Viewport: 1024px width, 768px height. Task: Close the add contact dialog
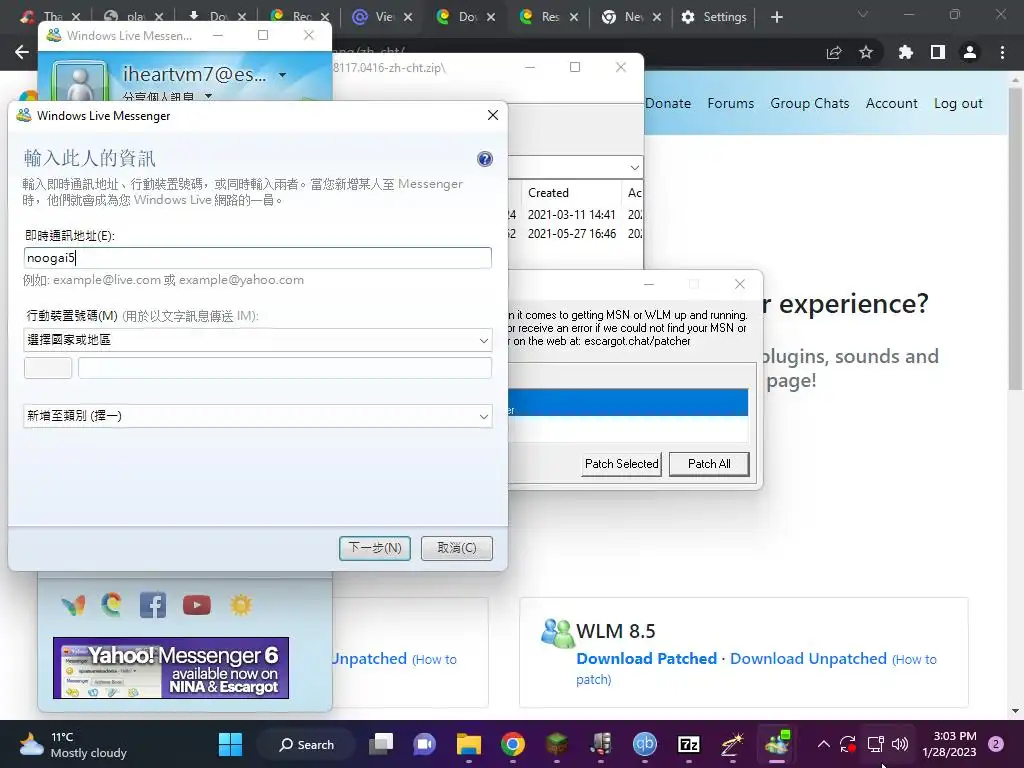click(492, 116)
